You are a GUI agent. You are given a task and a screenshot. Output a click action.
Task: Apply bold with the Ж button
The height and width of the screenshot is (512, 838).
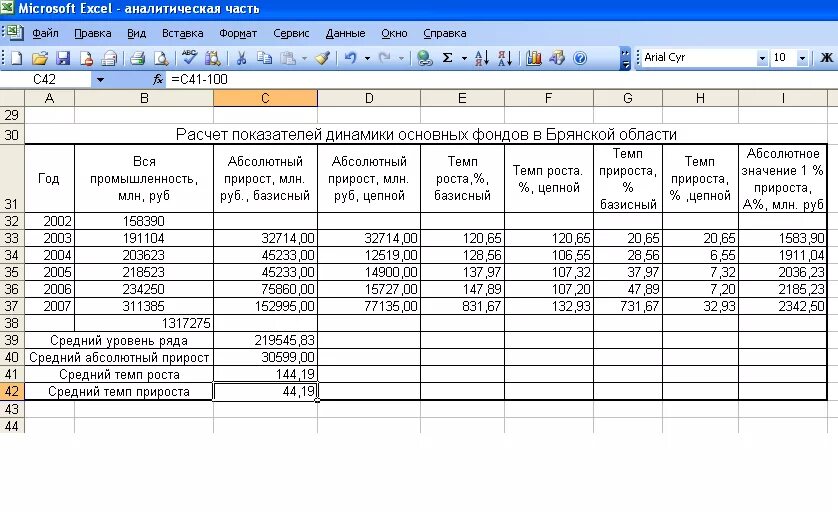pos(826,57)
